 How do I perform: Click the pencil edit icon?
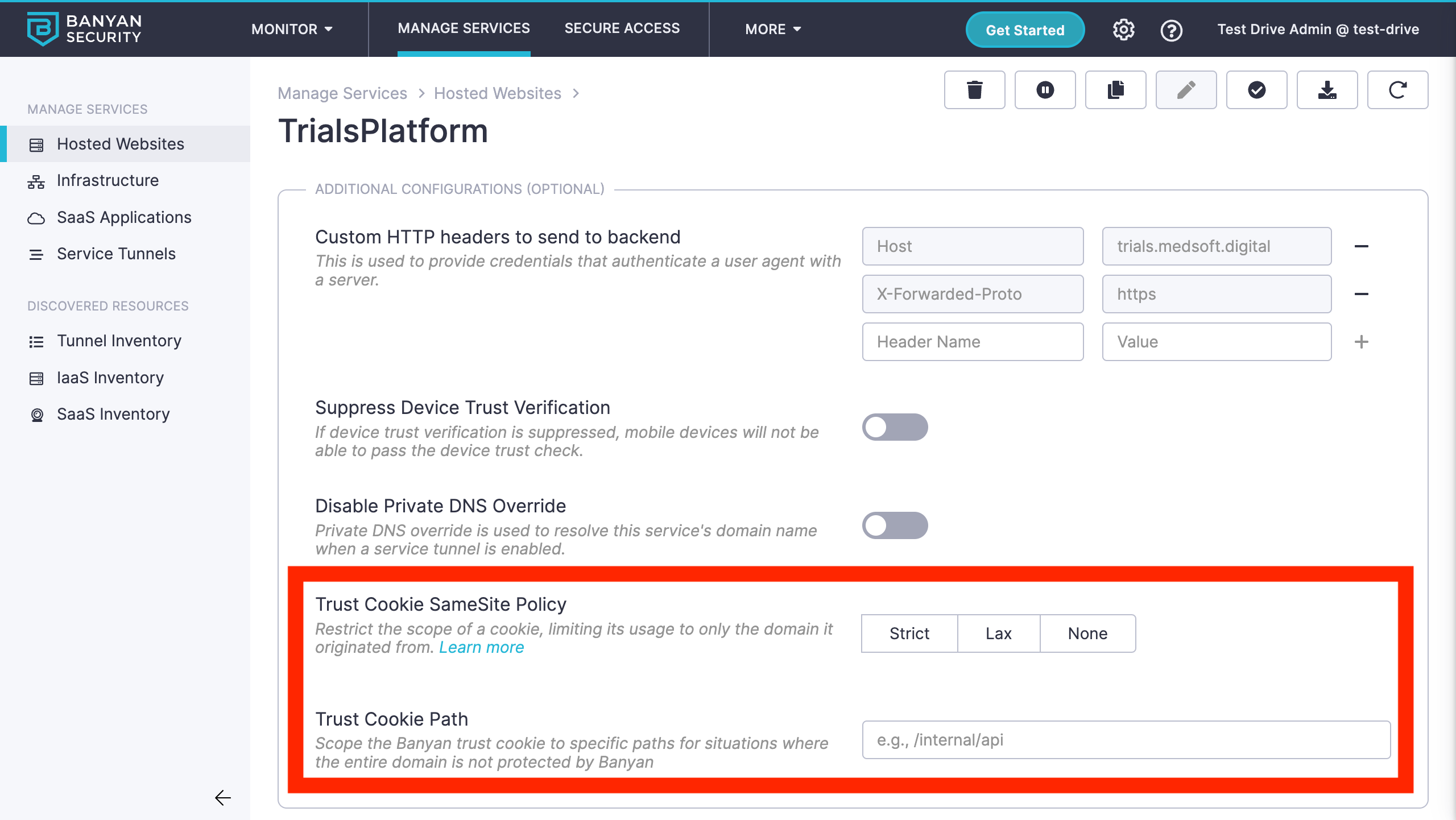[x=1186, y=90]
